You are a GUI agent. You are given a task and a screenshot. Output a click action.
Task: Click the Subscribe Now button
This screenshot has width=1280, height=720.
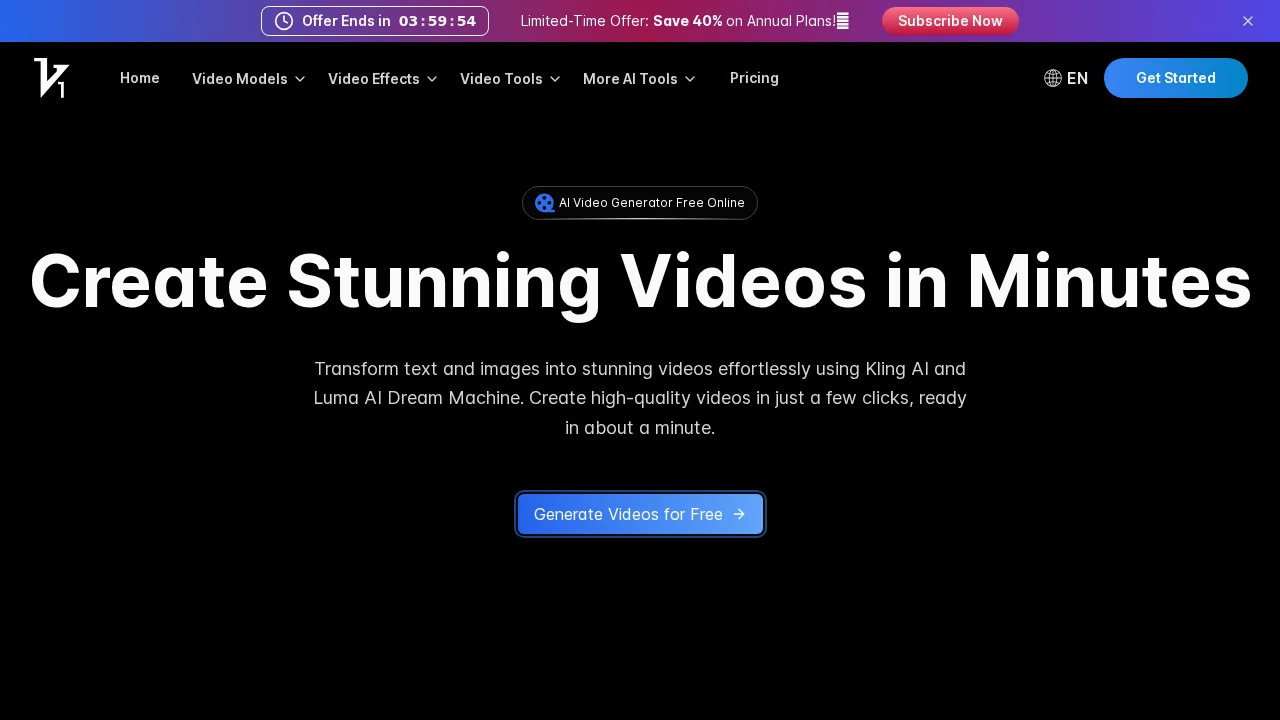(x=949, y=21)
